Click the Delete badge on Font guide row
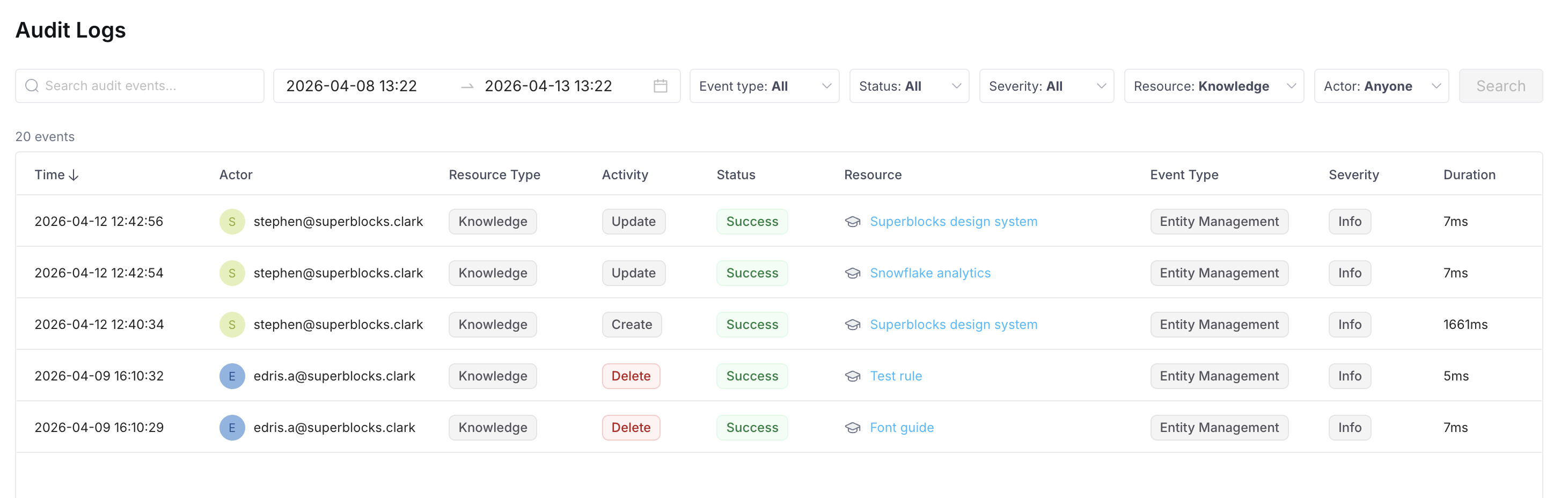Viewport: 1568px width, 498px height. [631, 428]
